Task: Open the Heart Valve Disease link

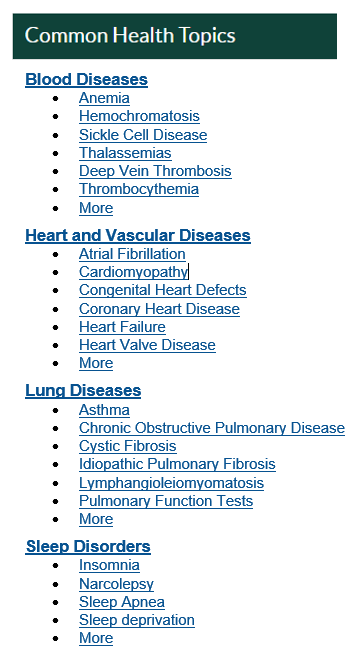Action: (147, 345)
